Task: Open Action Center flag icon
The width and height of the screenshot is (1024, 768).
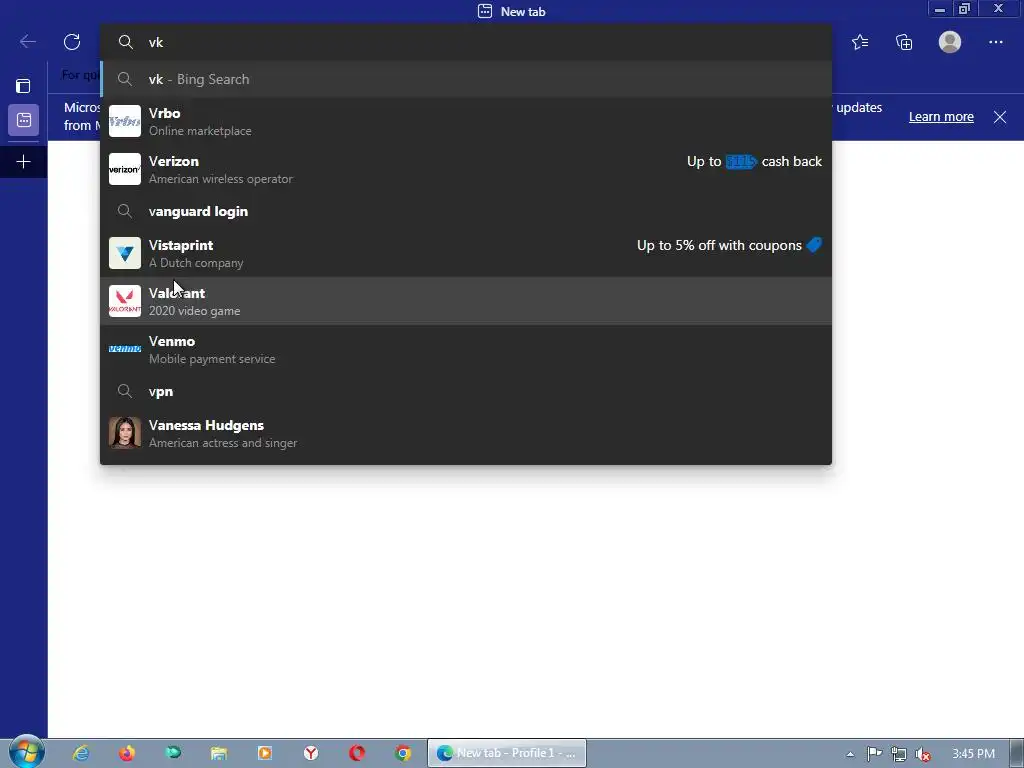Action: (x=874, y=754)
